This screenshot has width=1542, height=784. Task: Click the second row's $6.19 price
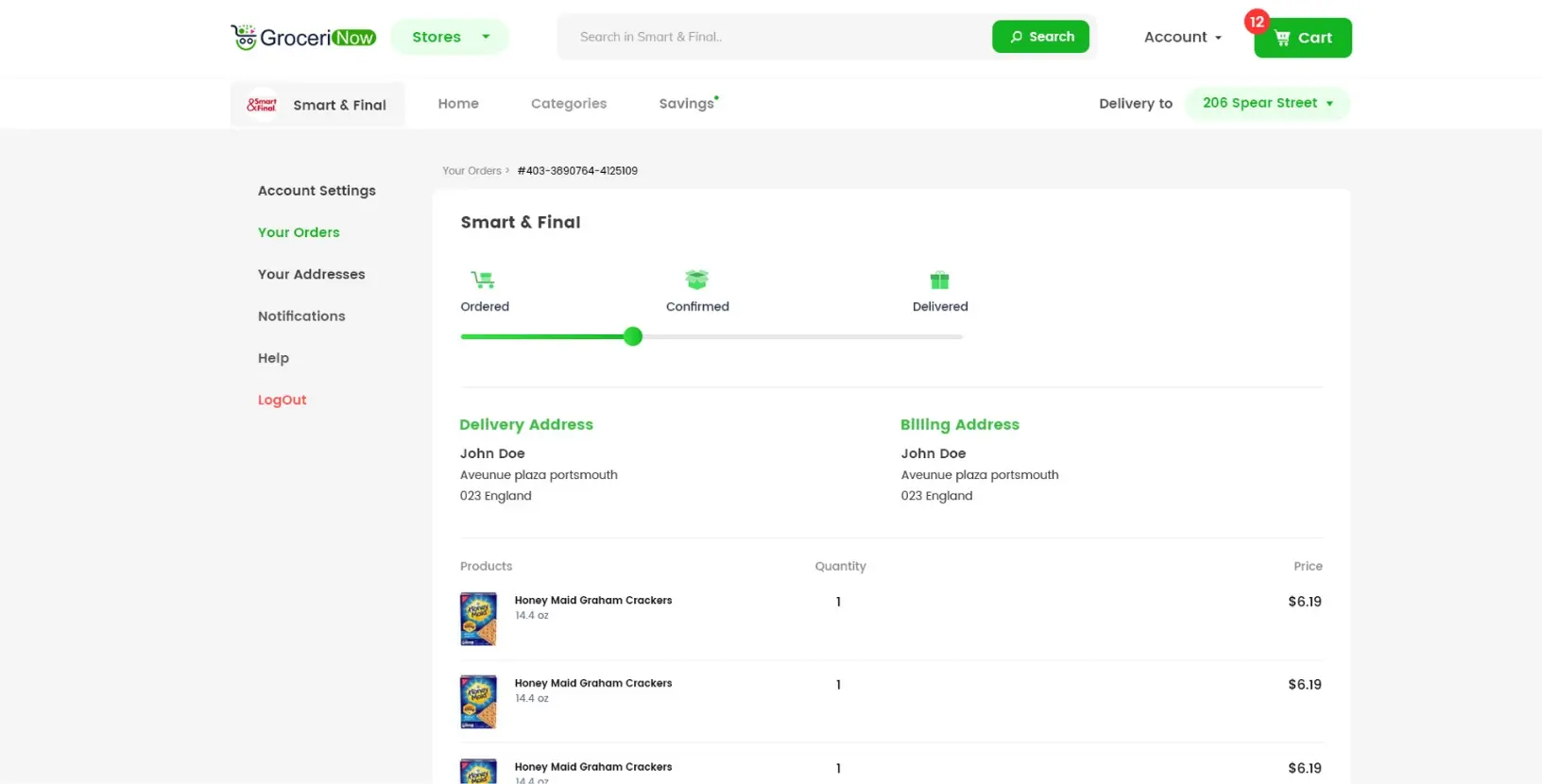1305,685
